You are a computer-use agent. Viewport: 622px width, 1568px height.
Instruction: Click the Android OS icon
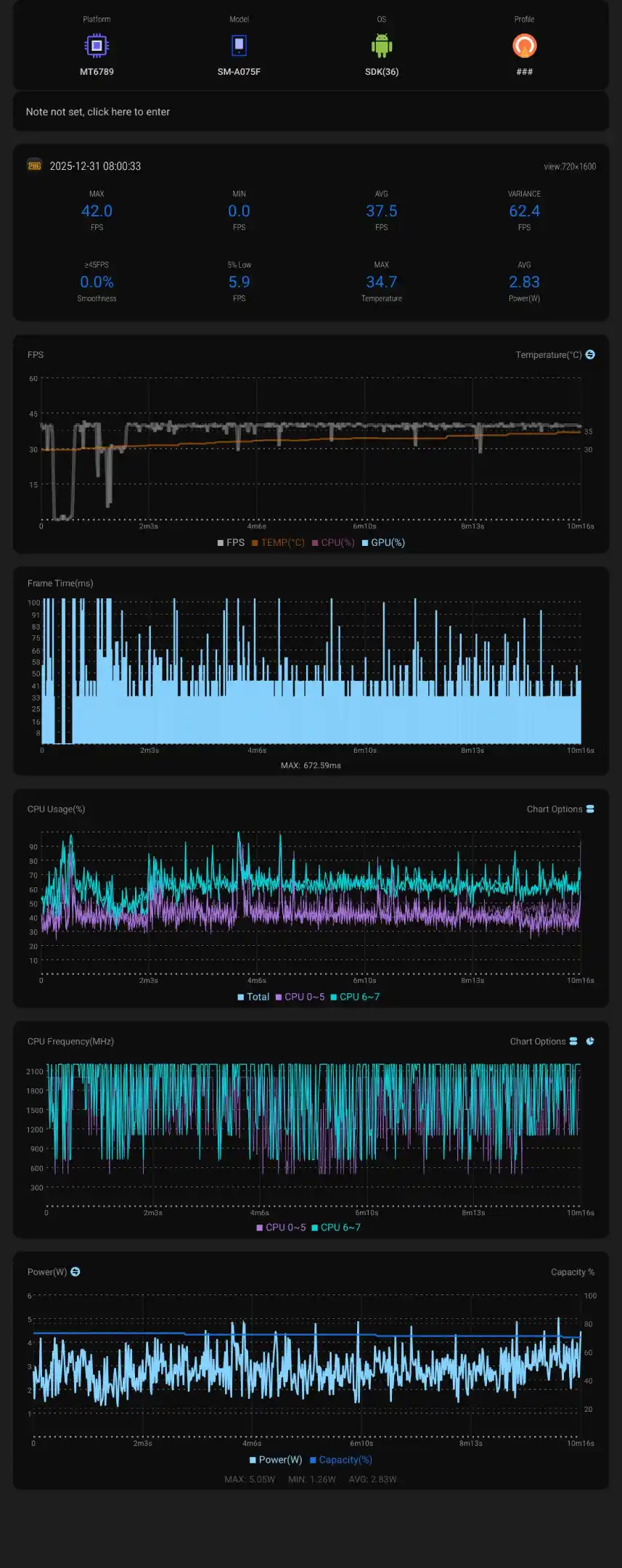(x=382, y=46)
